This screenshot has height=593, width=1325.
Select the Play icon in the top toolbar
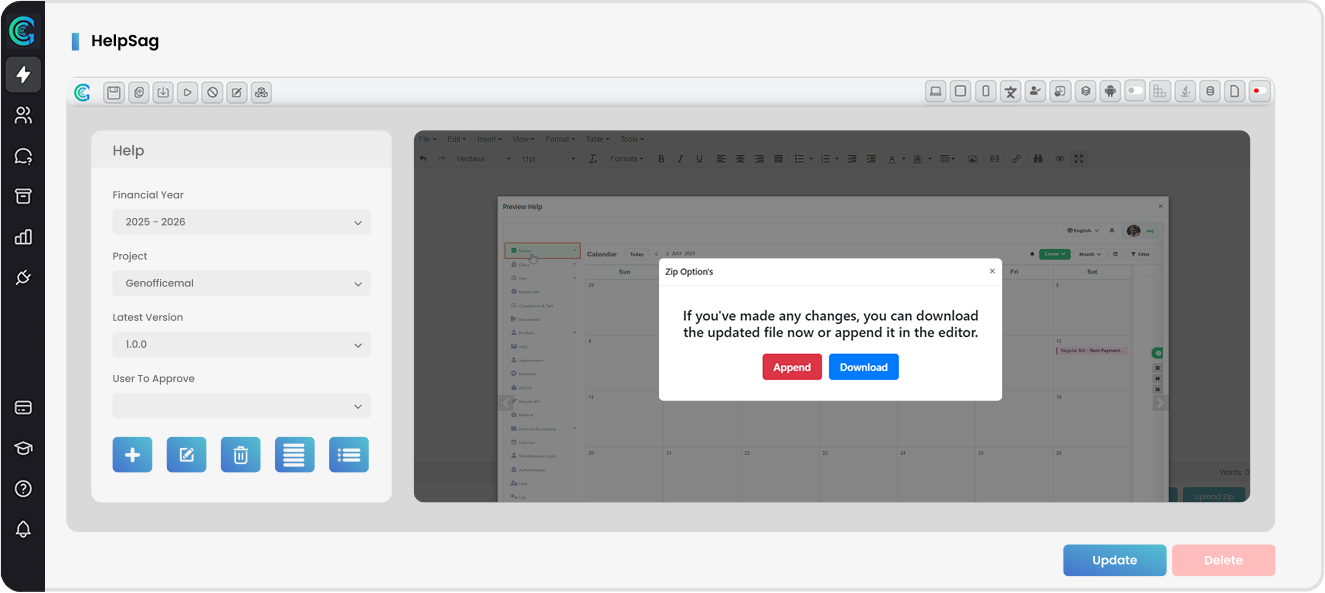(187, 92)
